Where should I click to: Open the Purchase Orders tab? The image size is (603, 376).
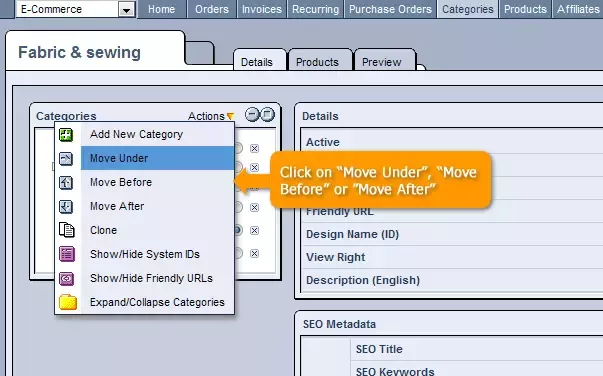[390, 9]
